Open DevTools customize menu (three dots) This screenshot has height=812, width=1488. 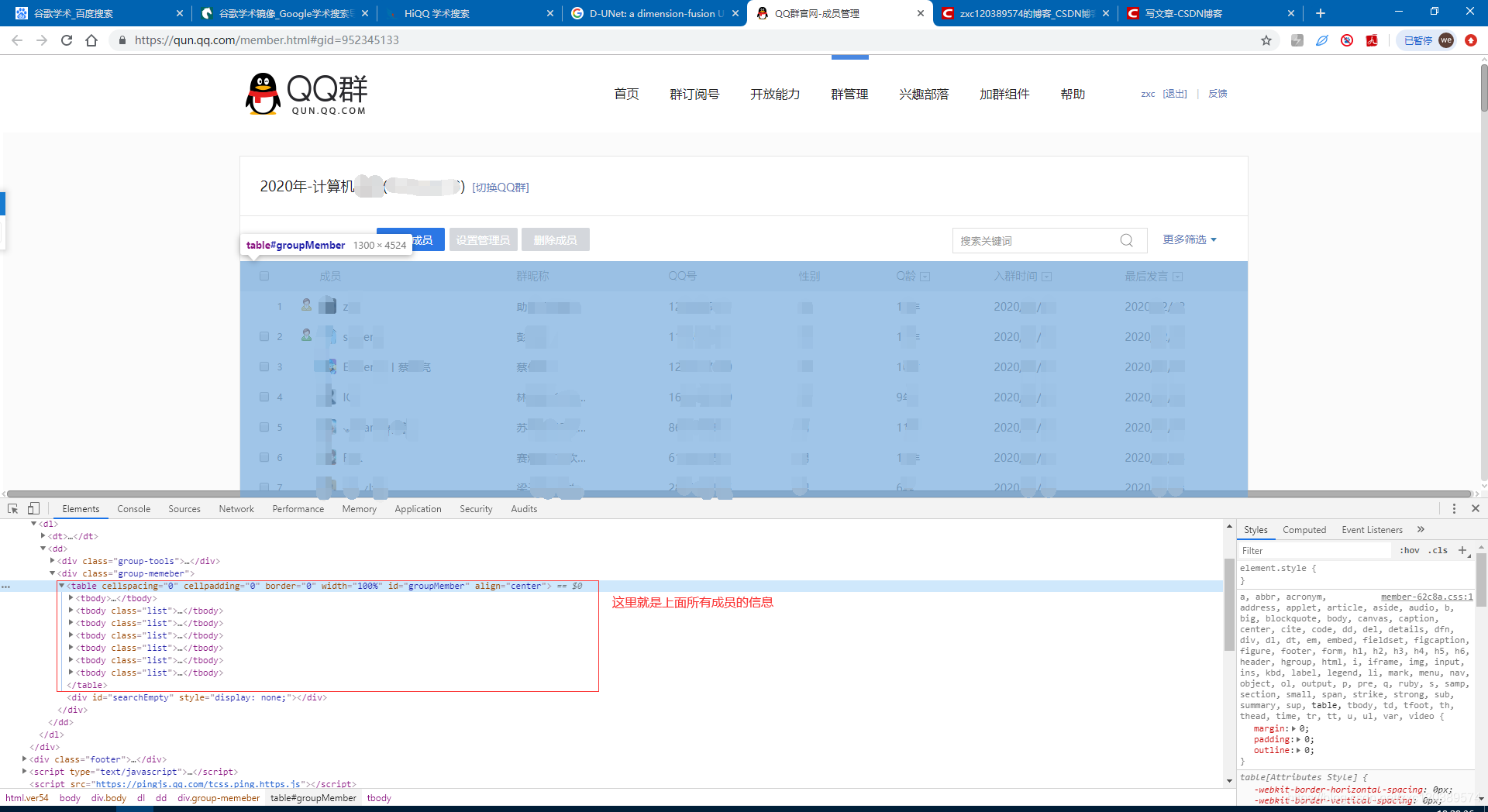tap(1454, 509)
